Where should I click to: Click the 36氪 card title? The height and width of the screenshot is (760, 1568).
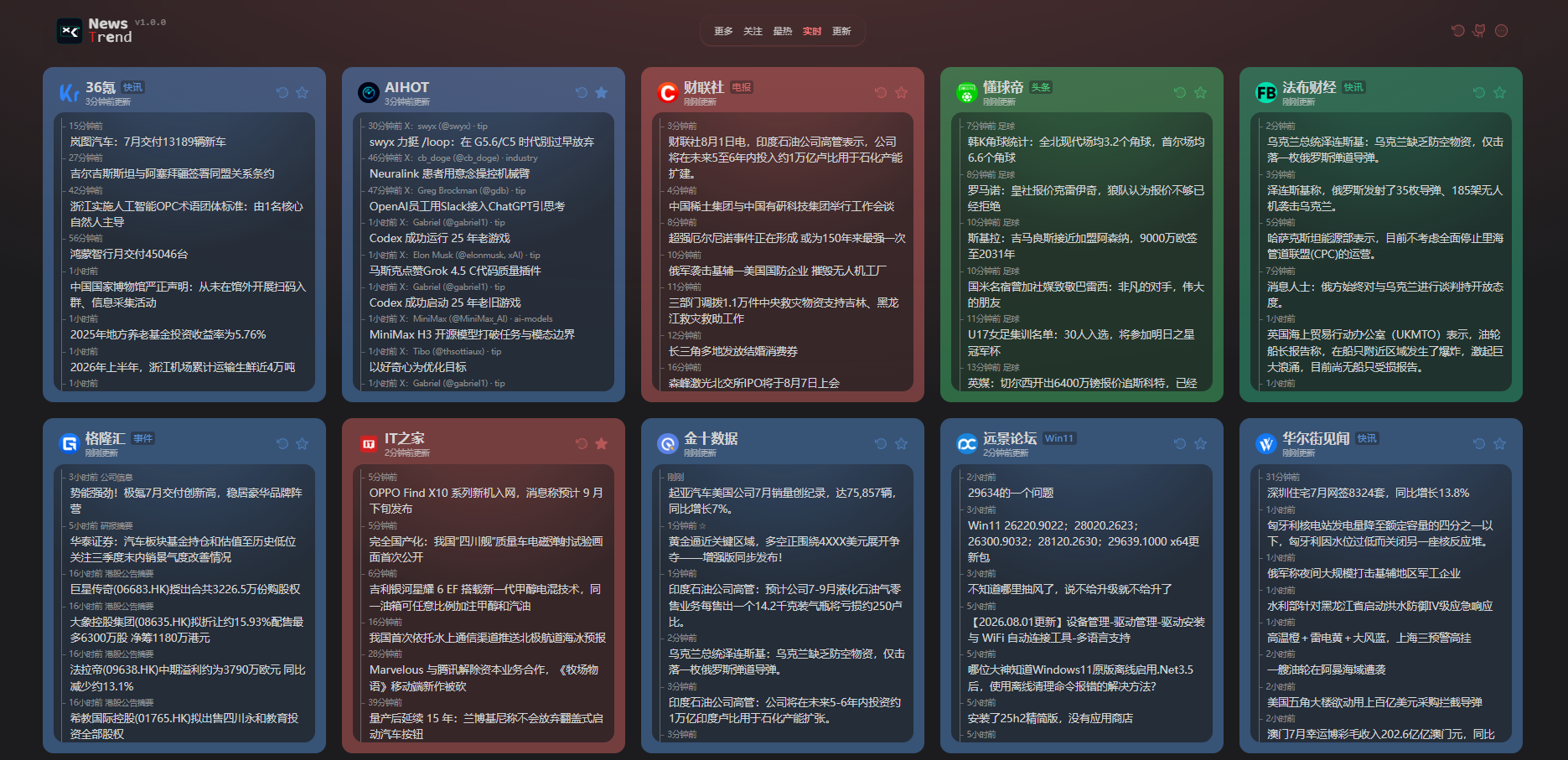coord(101,87)
